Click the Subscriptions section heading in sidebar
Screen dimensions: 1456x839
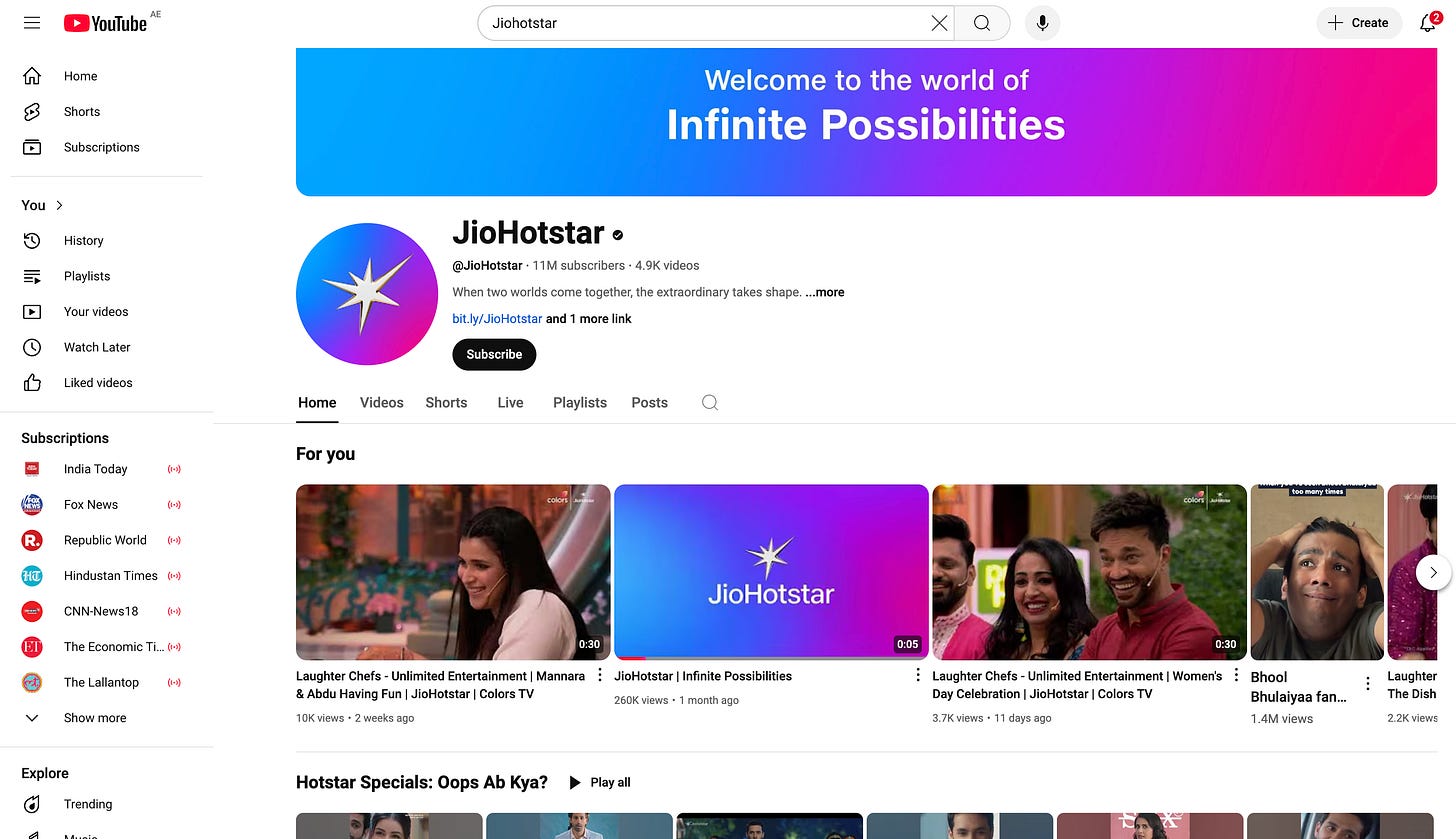[x=65, y=438]
